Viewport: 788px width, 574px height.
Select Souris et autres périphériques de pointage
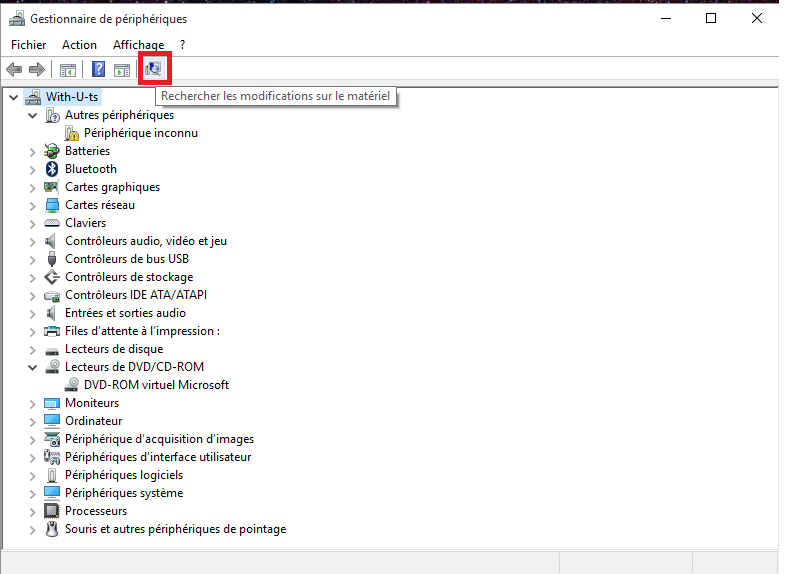pyautogui.click(x=175, y=529)
